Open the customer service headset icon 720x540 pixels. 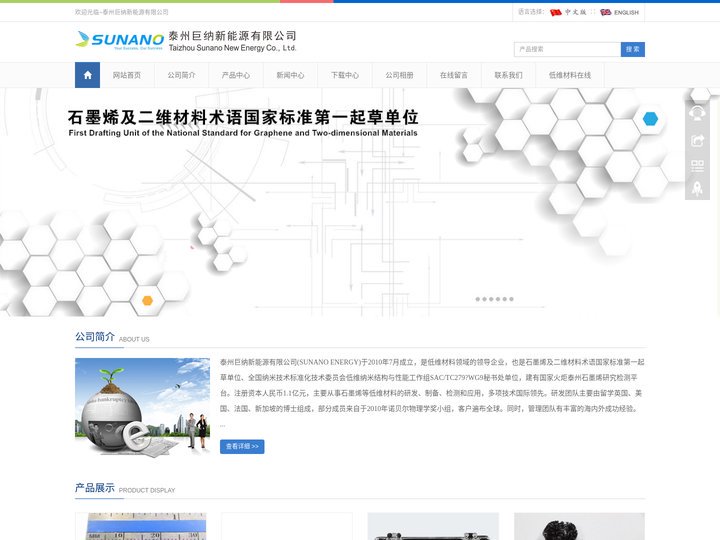click(697, 113)
